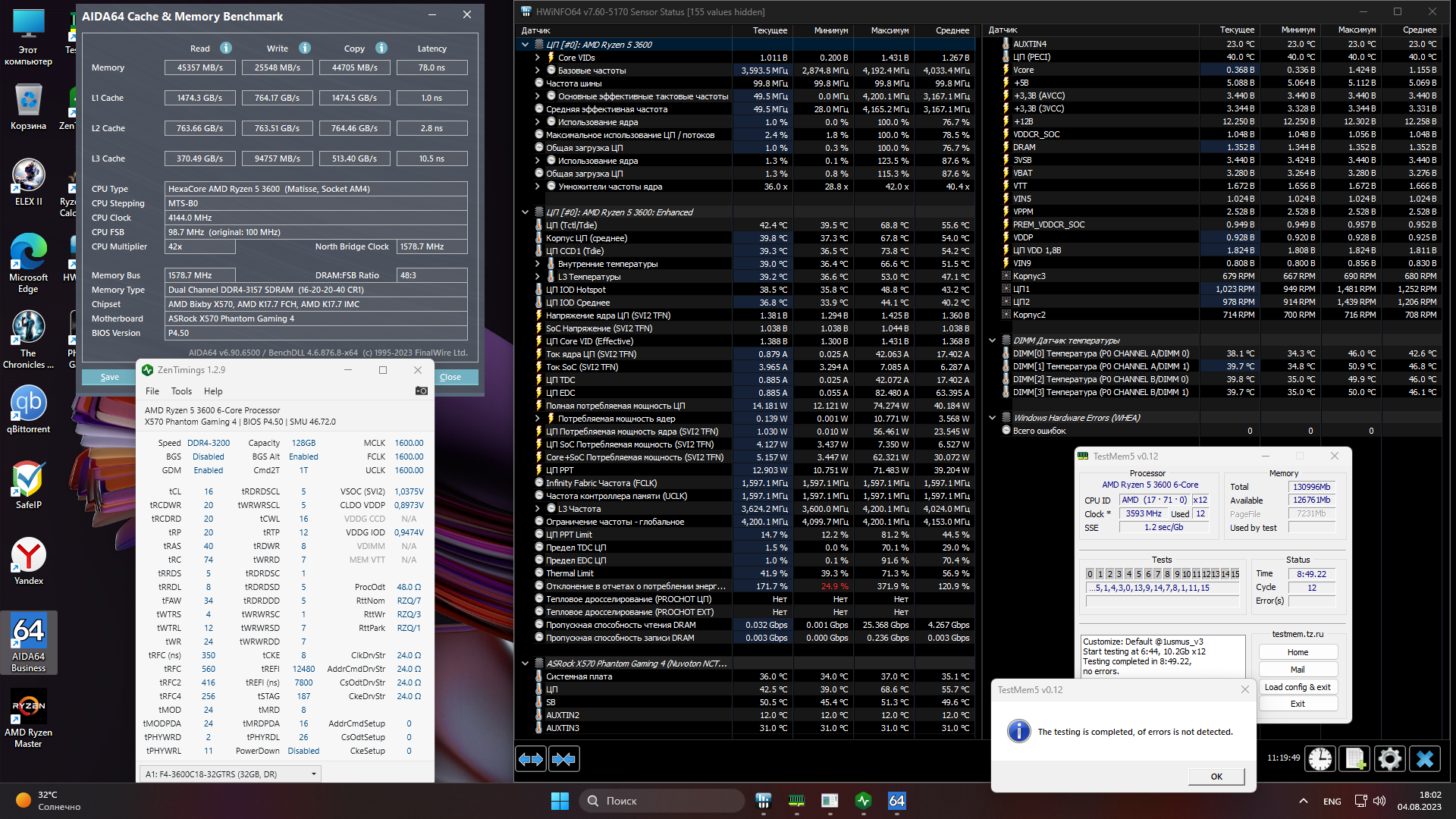This screenshot has height=819, width=1456.
Task: Open the DIMM module selection dropdown
Action: tap(313, 774)
